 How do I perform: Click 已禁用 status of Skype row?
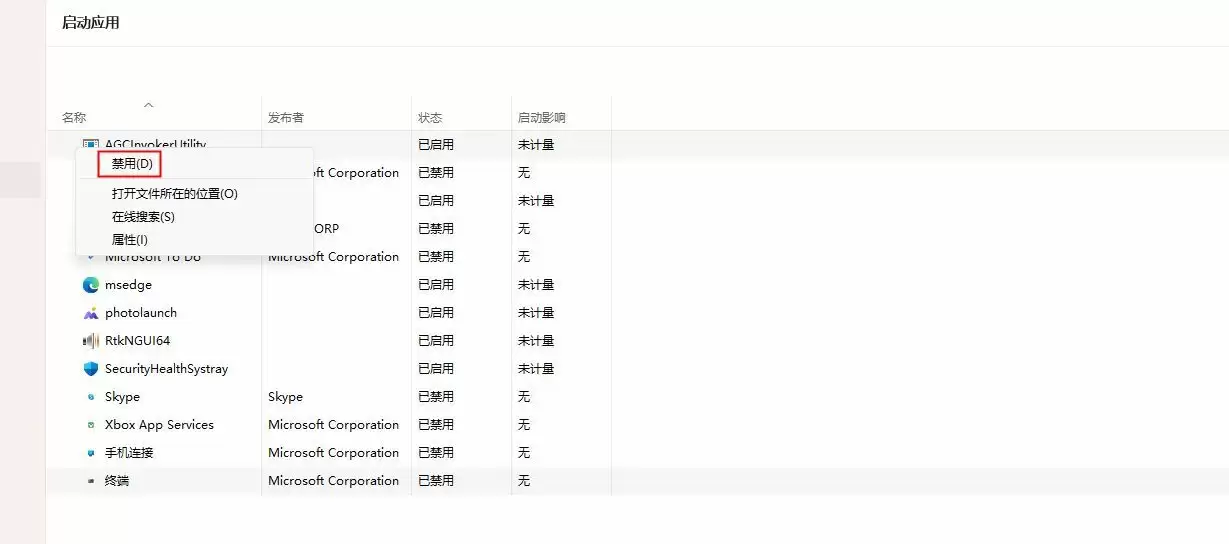point(436,397)
